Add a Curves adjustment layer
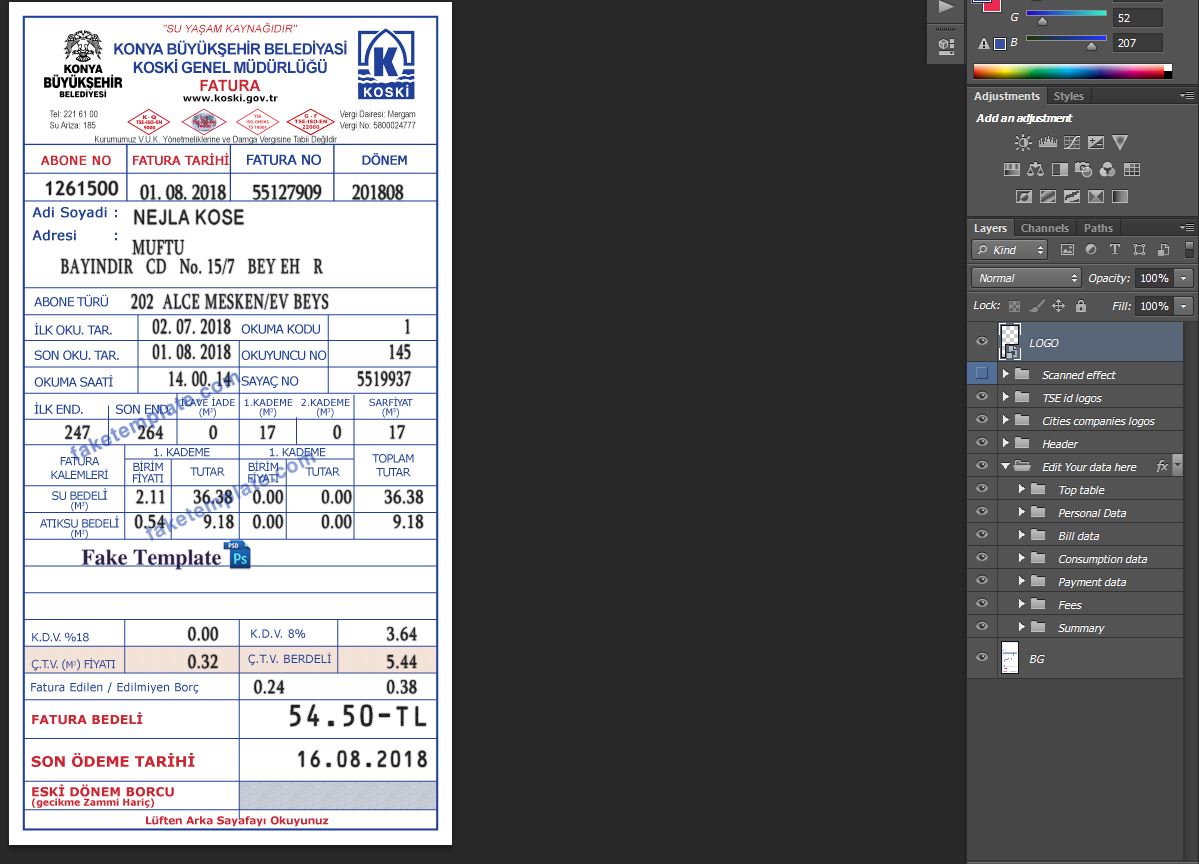1199x864 pixels. [x=1071, y=143]
